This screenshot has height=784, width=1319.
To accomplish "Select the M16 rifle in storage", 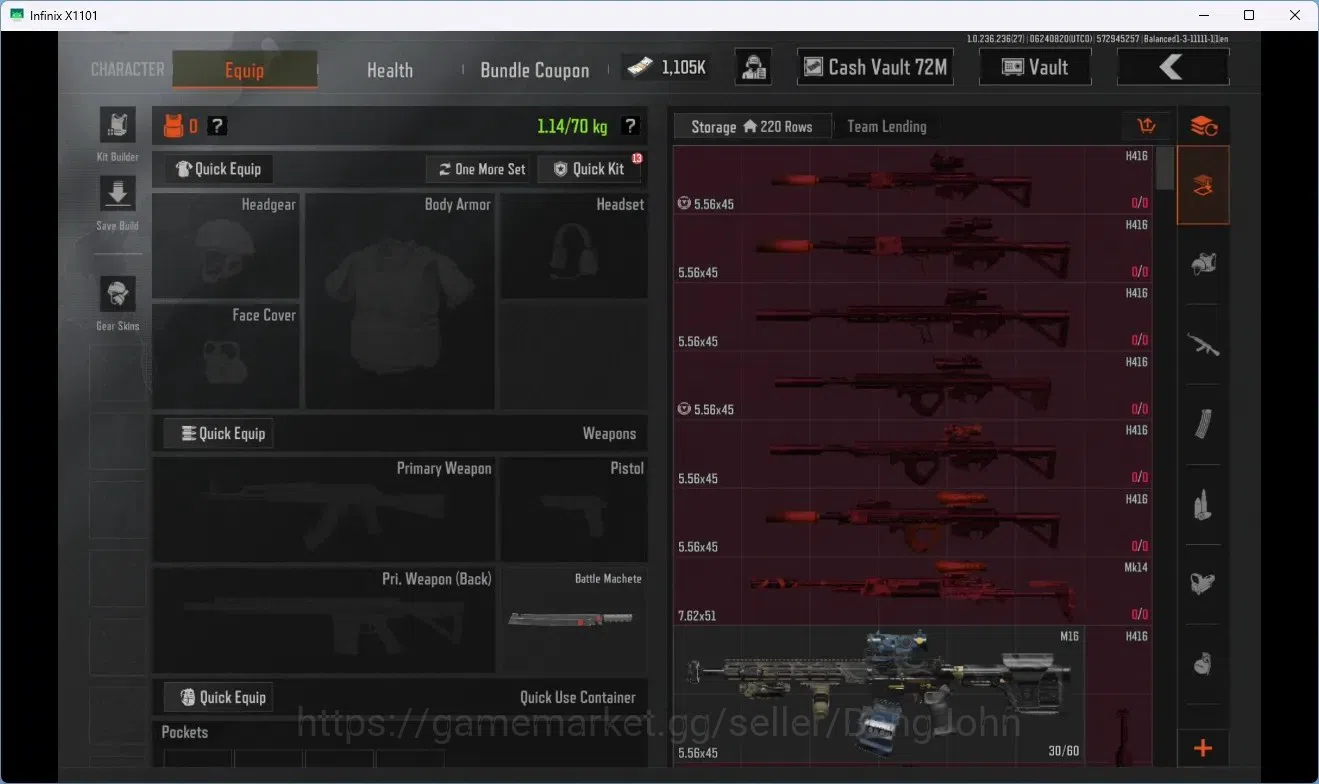I will [879, 694].
